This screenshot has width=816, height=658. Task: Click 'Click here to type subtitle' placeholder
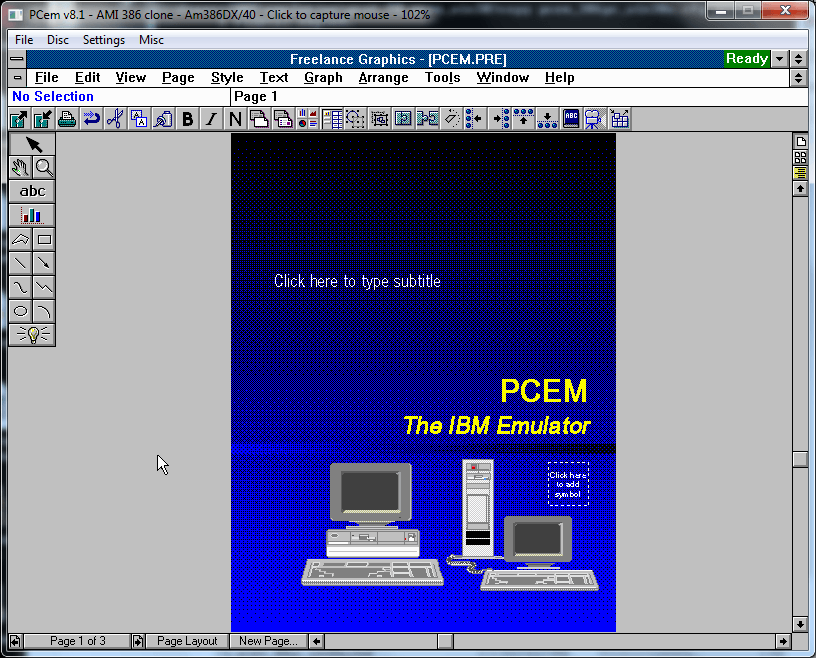coord(357,281)
